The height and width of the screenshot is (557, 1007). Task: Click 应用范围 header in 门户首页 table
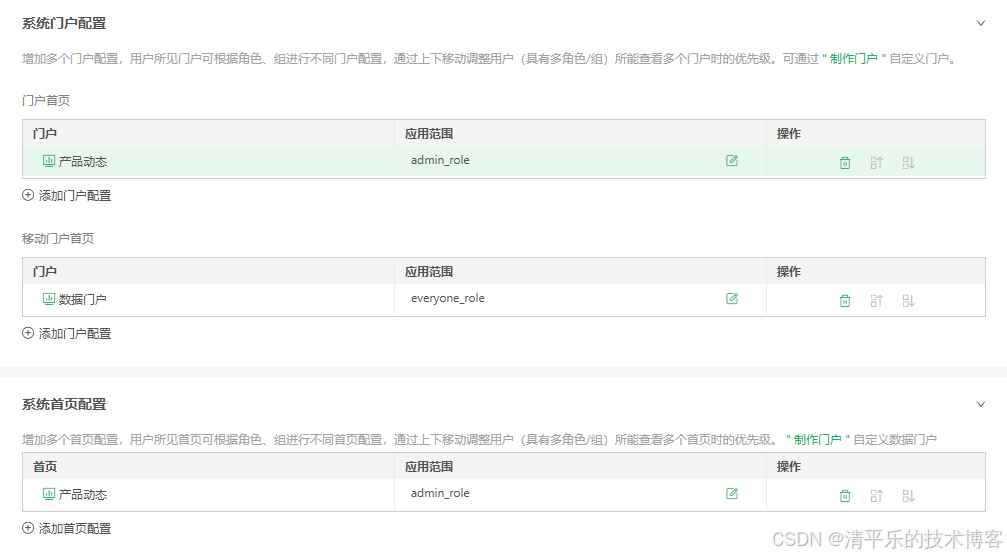[429, 134]
